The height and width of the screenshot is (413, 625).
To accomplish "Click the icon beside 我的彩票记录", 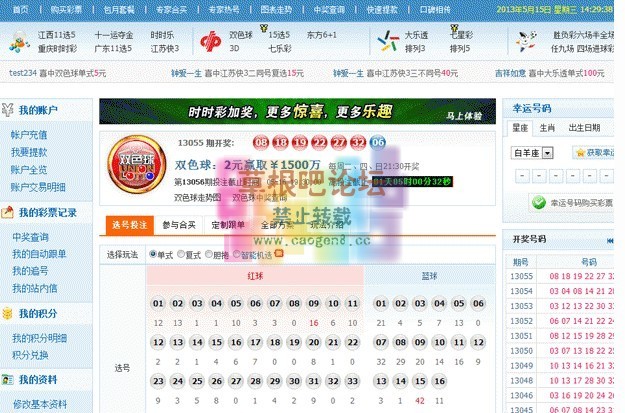I will [7, 212].
